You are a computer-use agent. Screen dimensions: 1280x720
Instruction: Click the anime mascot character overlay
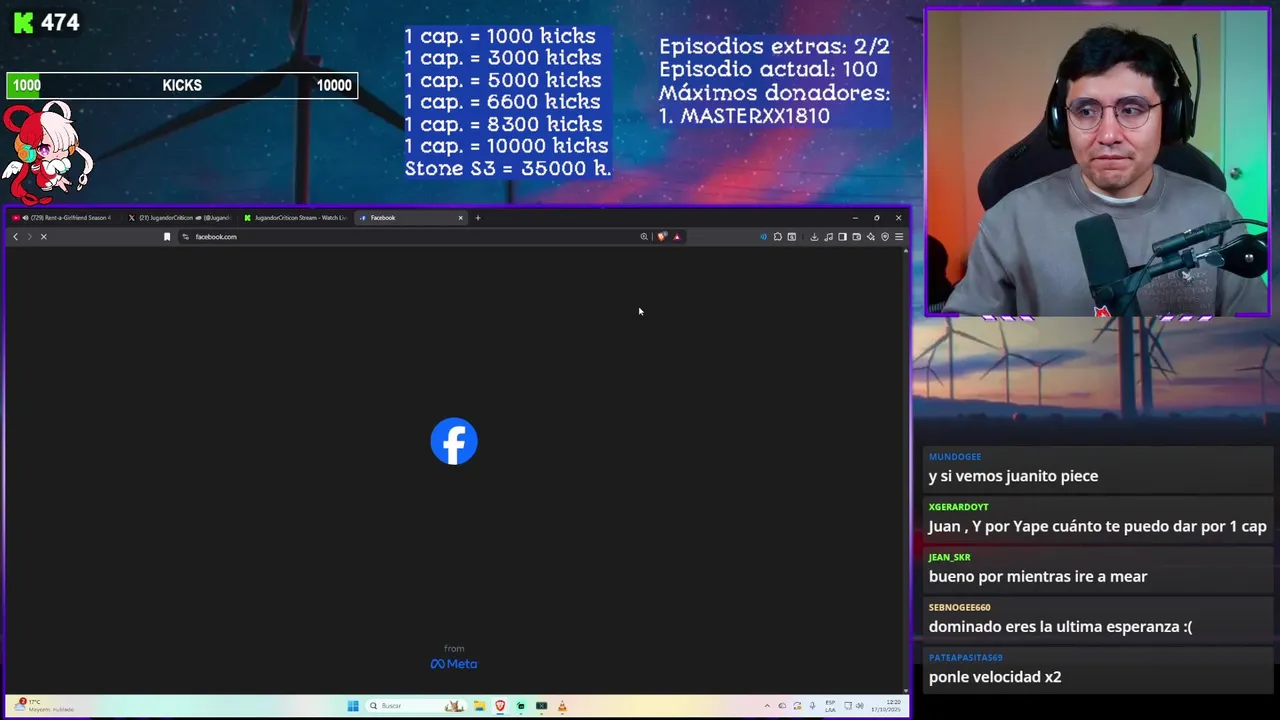[x=47, y=152]
